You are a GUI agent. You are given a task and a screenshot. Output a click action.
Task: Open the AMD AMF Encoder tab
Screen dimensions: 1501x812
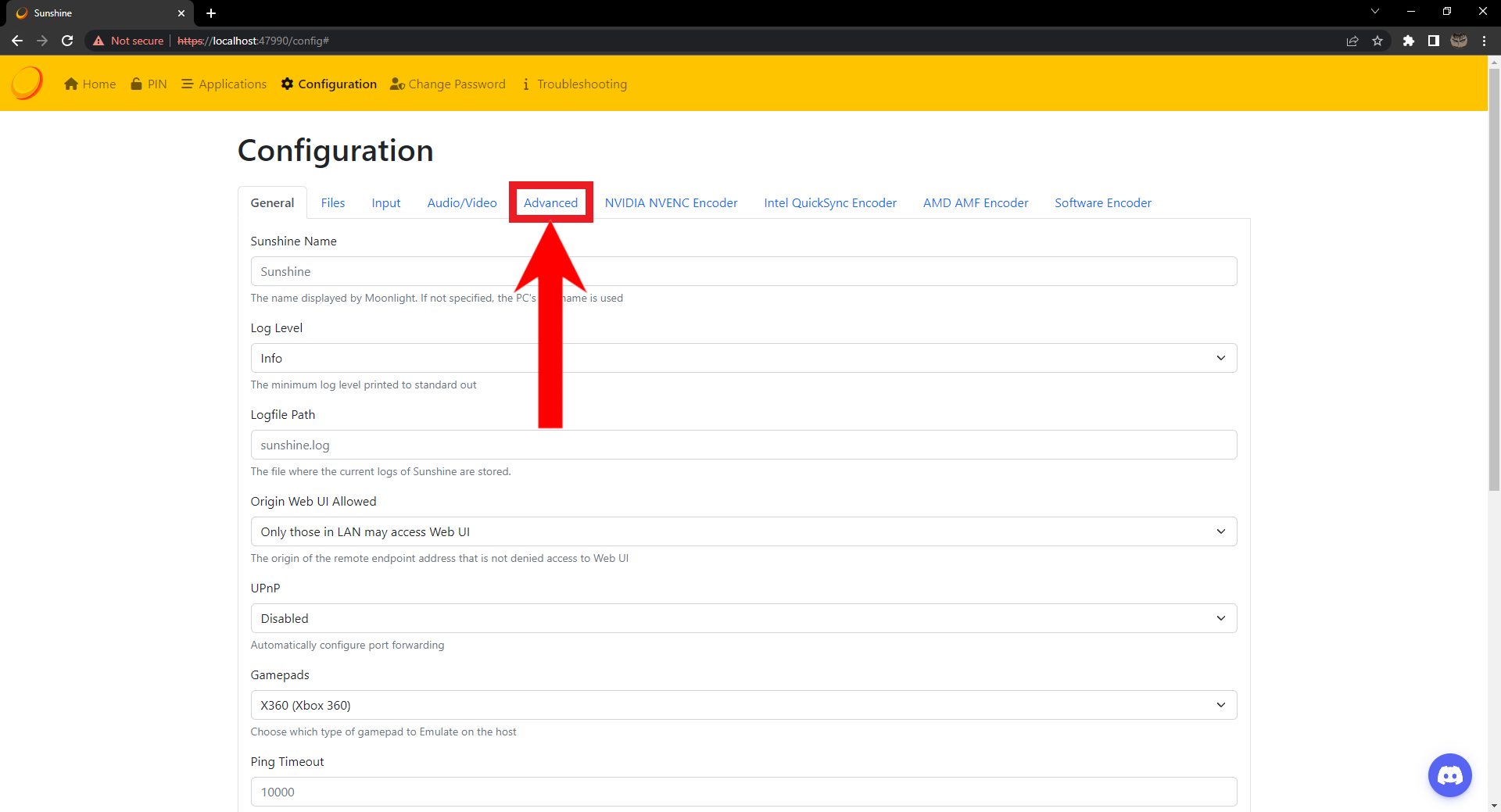pyautogui.click(x=976, y=203)
